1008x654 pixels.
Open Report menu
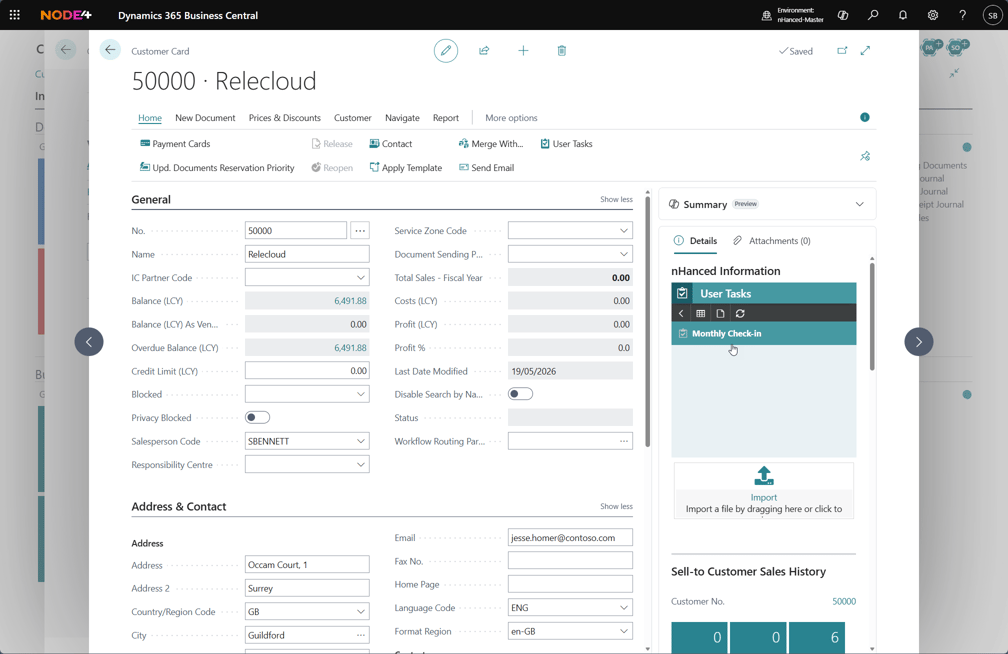[446, 118]
